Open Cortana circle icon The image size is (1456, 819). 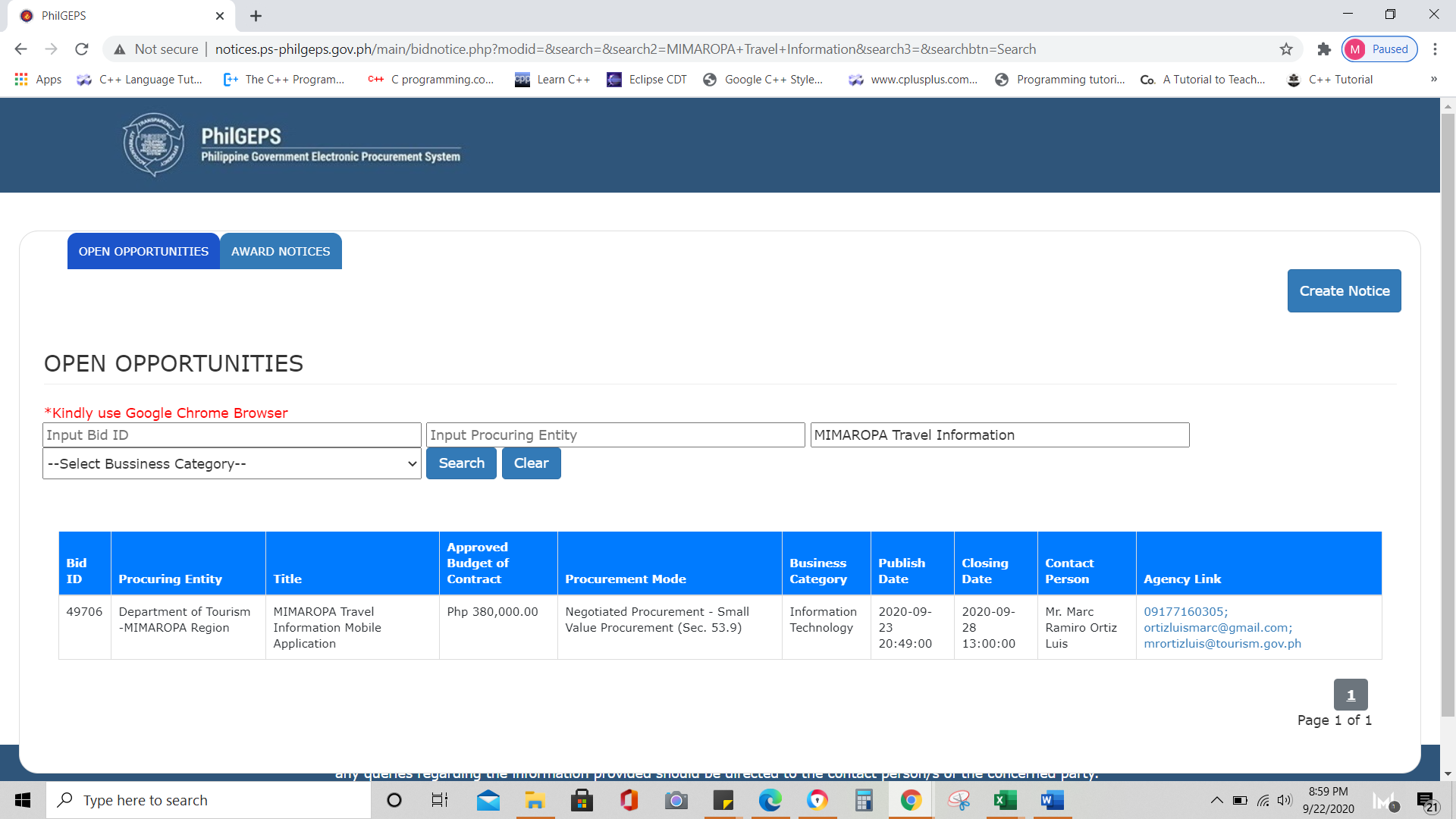click(x=394, y=800)
